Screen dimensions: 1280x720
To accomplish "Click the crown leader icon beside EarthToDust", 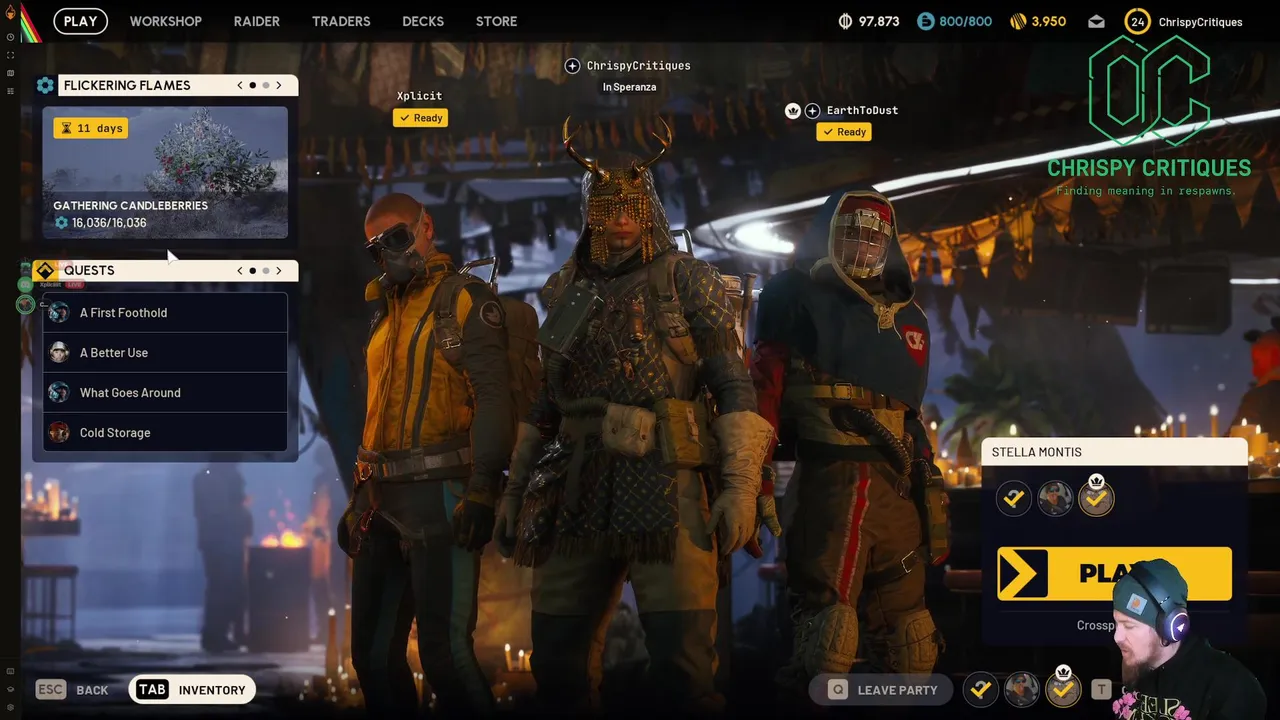I will (793, 111).
